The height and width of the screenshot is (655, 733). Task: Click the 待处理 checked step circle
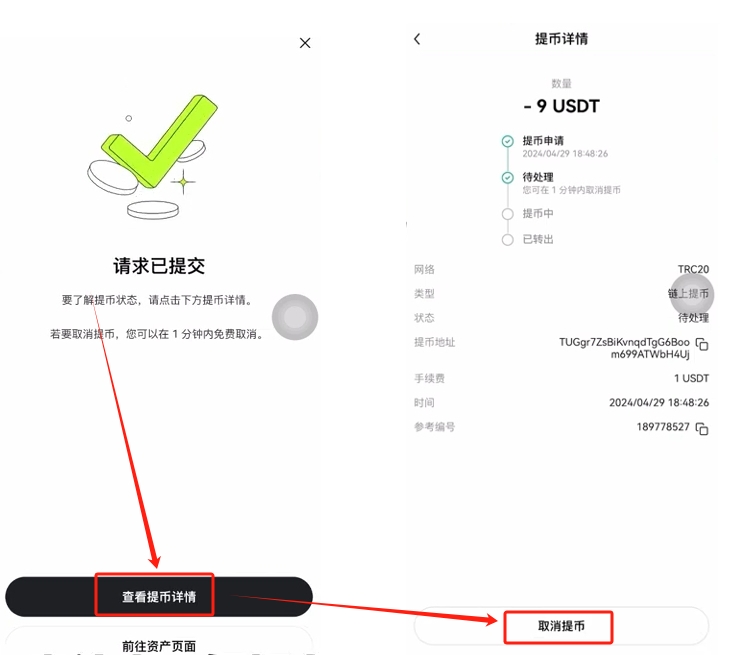pos(508,178)
